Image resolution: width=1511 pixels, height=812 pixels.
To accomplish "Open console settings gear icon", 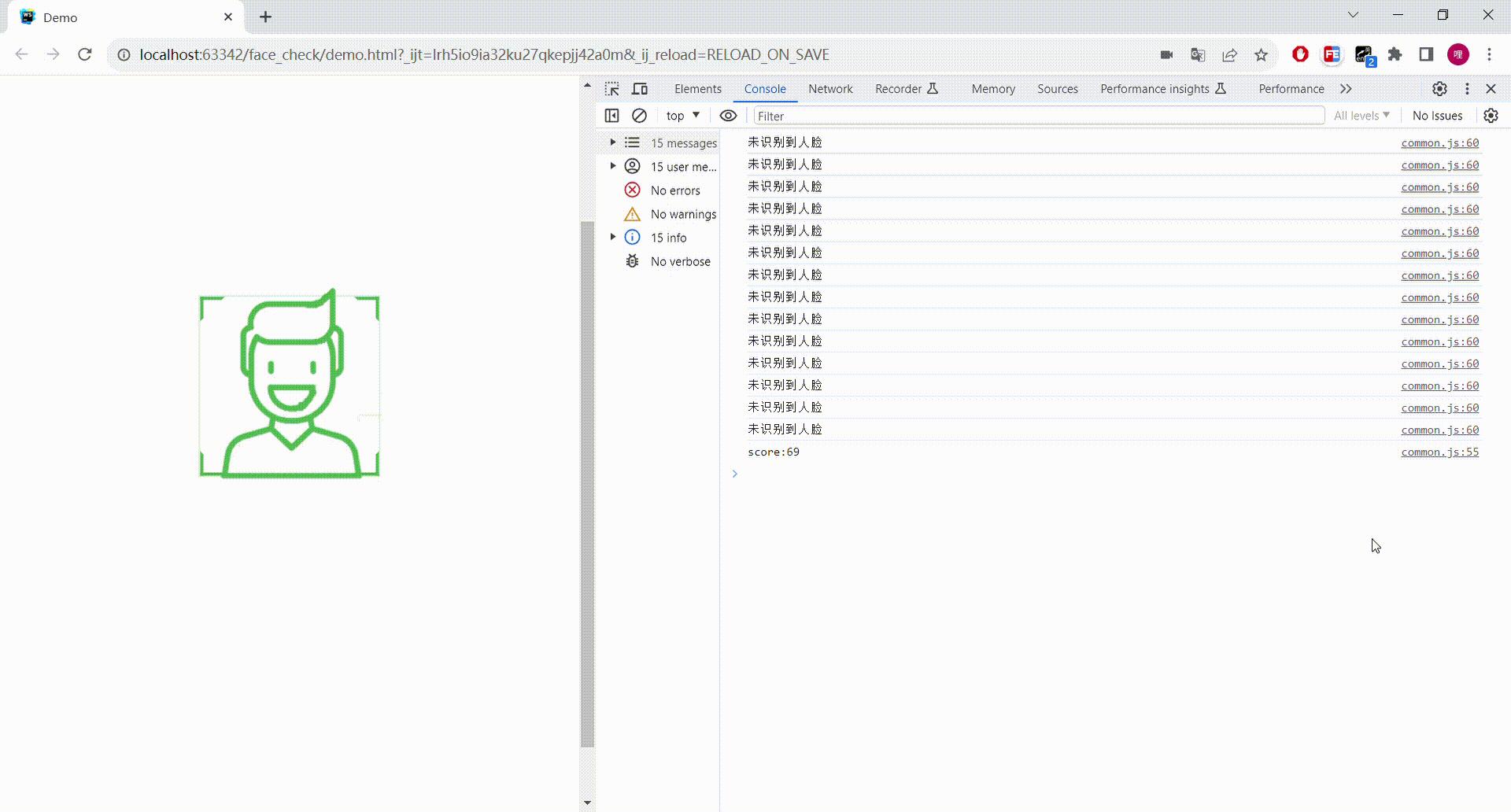I will pyautogui.click(x=1491, y=116).
